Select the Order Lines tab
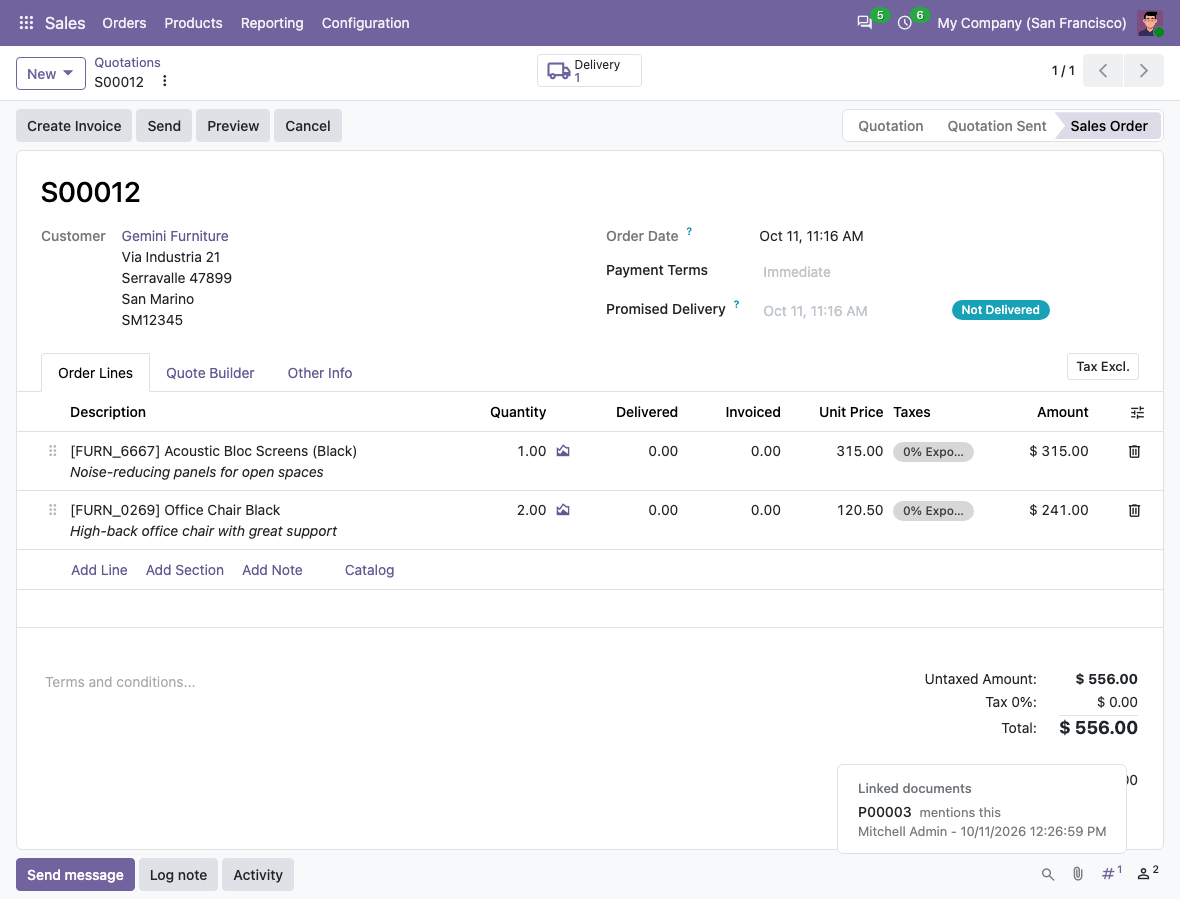Image resolution: width=1180 pixels, height=899 pixels. 96,373
